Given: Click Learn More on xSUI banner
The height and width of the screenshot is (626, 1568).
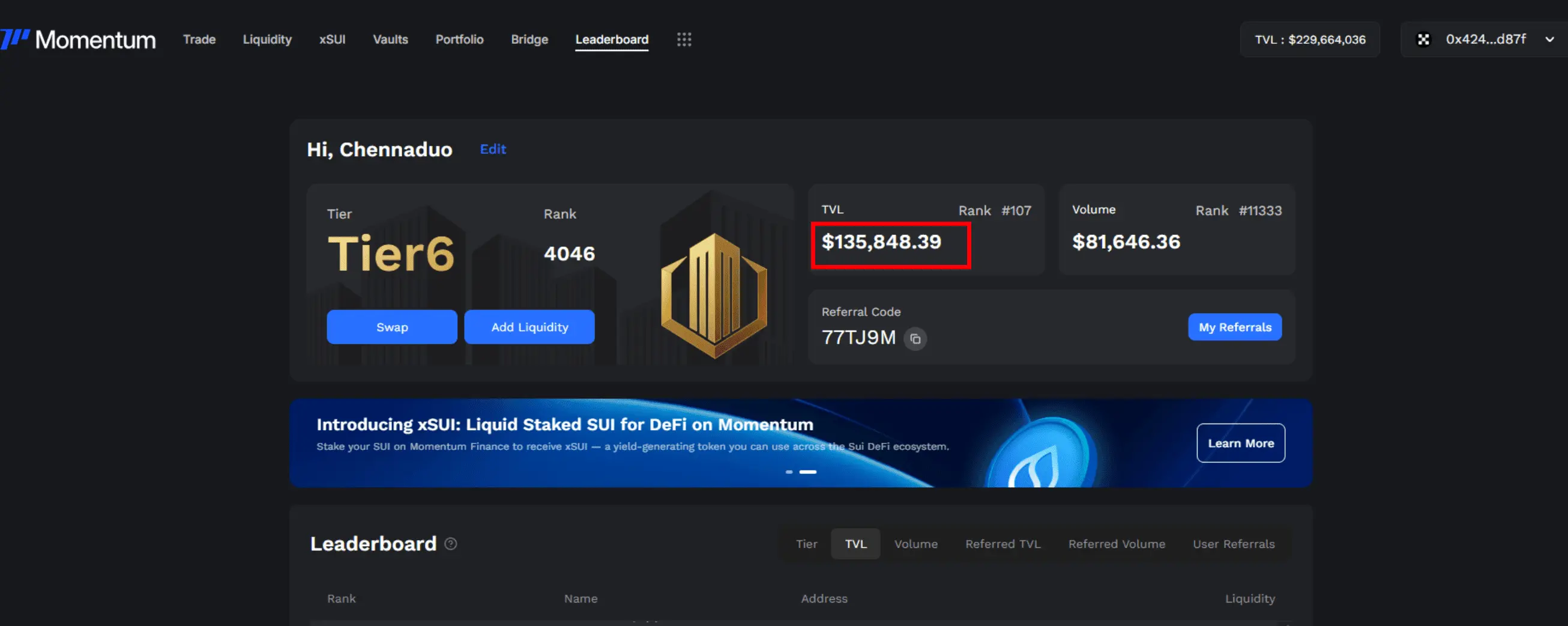Looking at the screenshot, I should click(x=1240, y=443).
